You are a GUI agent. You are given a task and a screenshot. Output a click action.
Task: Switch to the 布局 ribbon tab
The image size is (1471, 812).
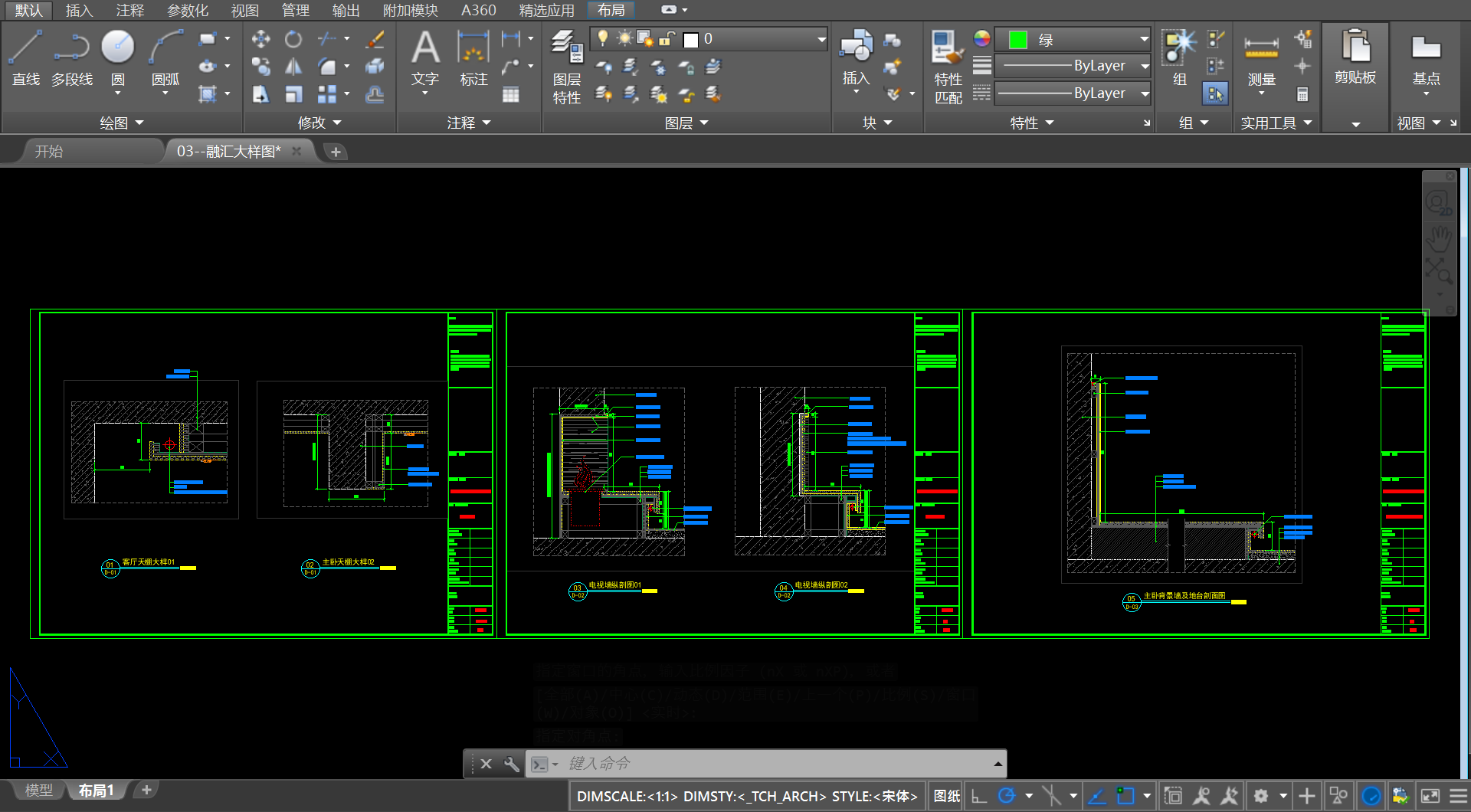click(611, 10)
